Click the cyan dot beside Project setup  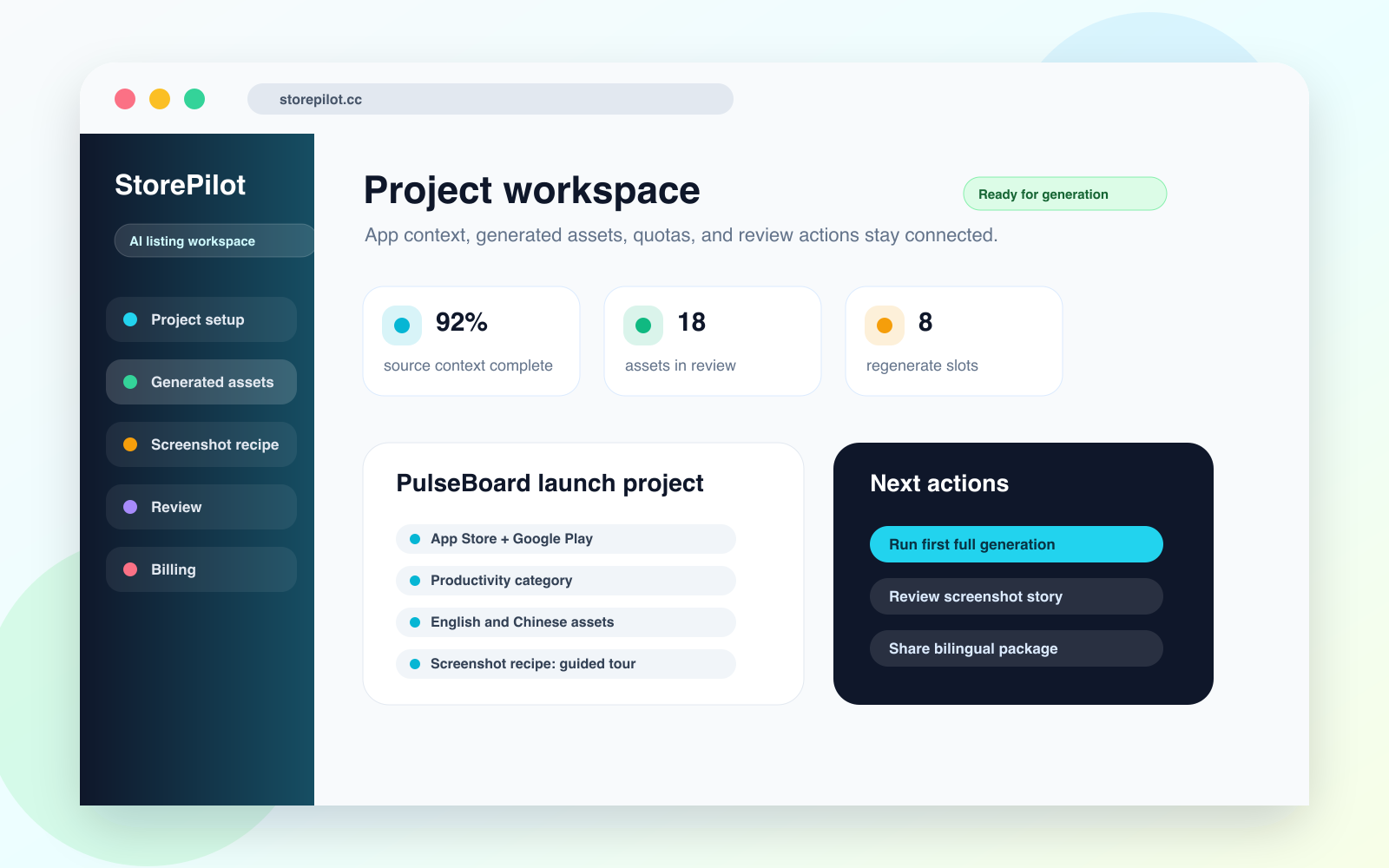tap(130, 319)
